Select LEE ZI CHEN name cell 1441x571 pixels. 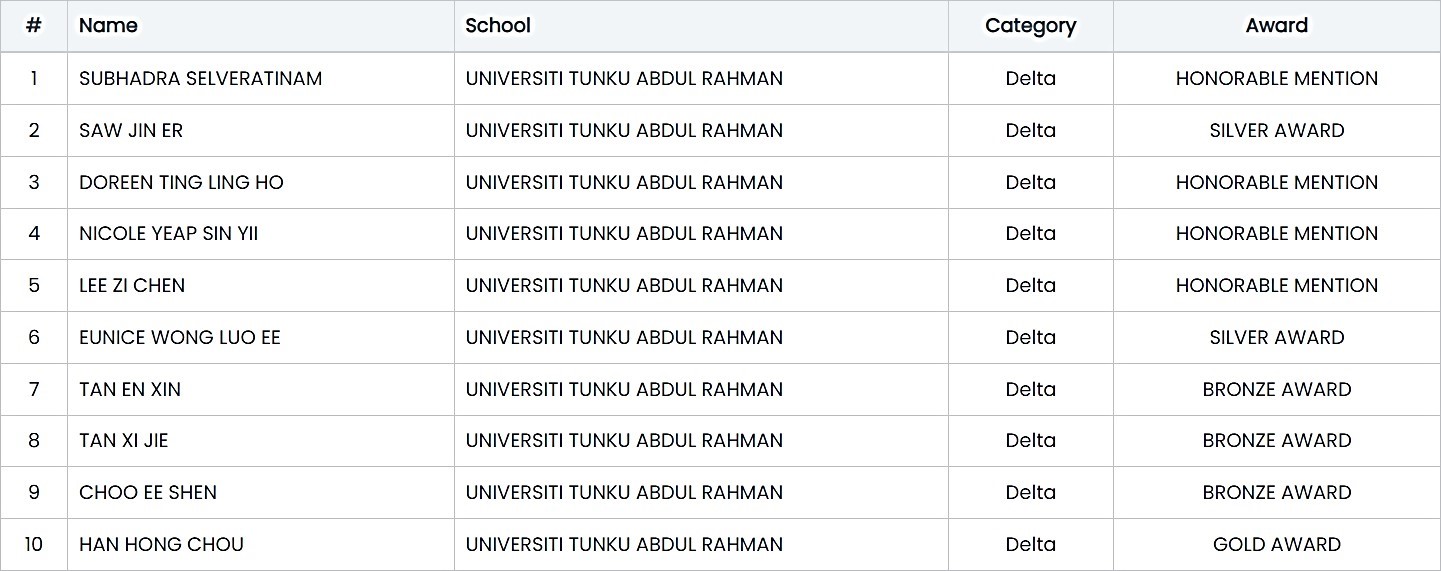[x=132, y=285]
